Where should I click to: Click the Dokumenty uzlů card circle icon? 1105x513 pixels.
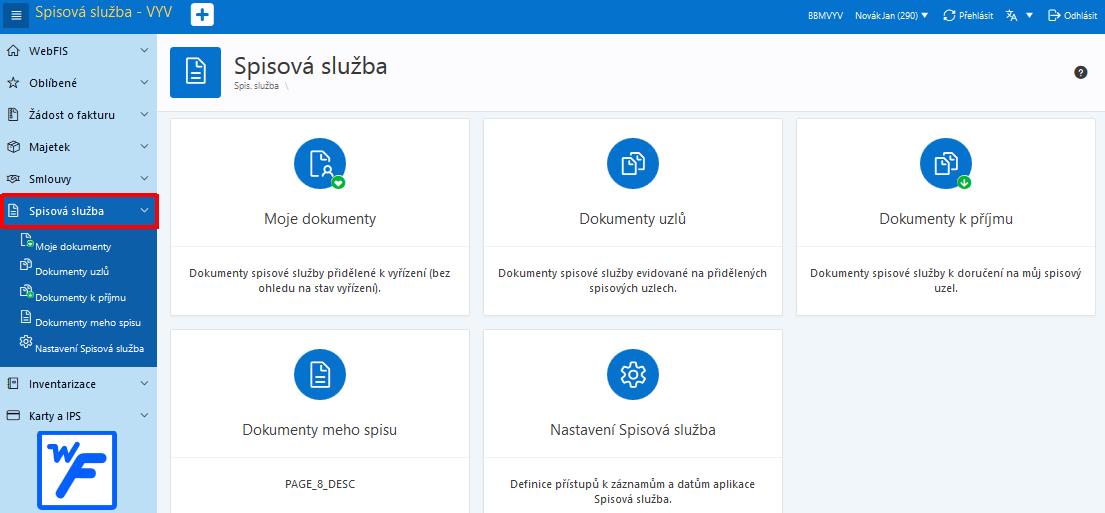tap(633, 163)
